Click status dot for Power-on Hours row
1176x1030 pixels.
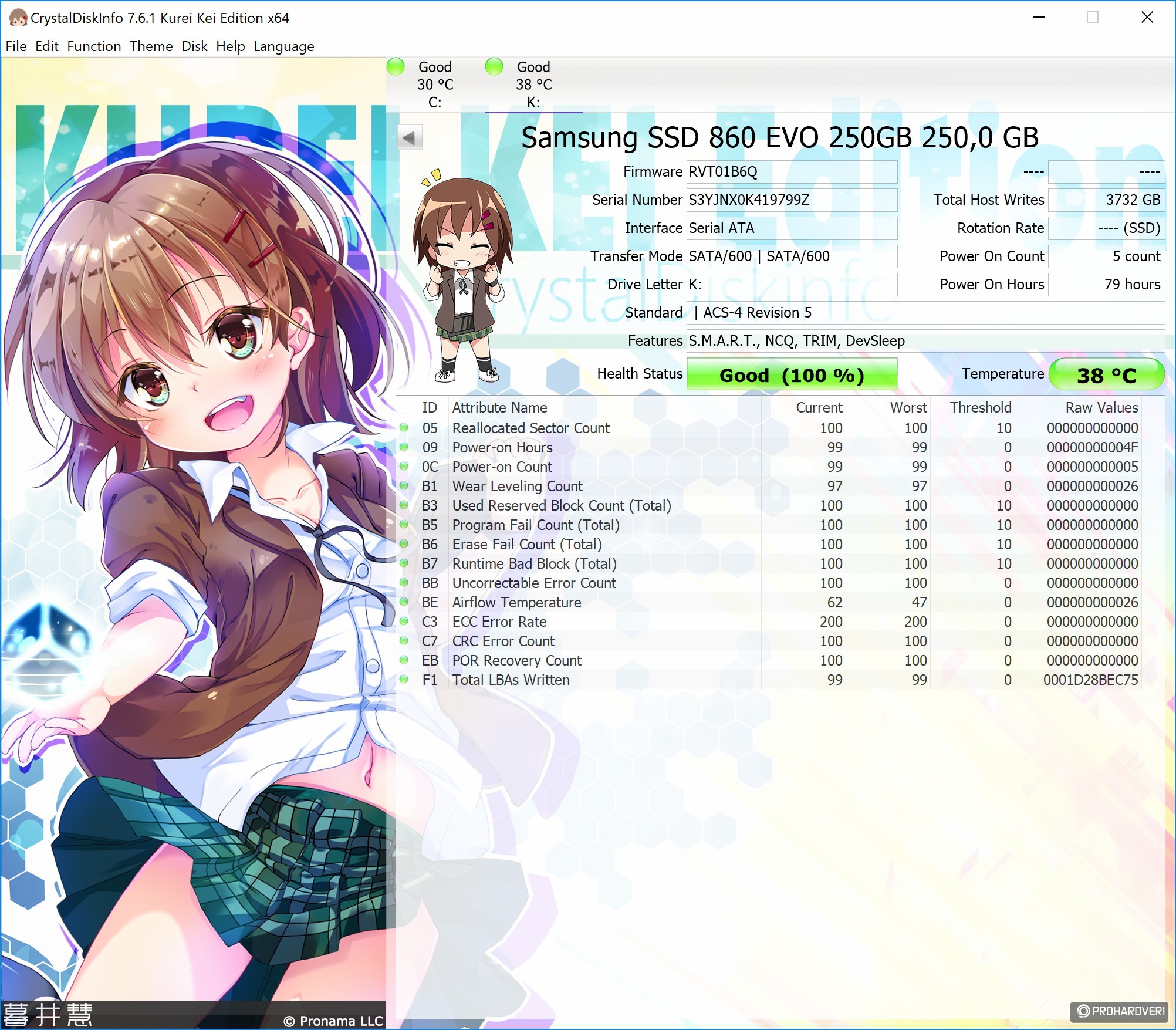point(404,447)
